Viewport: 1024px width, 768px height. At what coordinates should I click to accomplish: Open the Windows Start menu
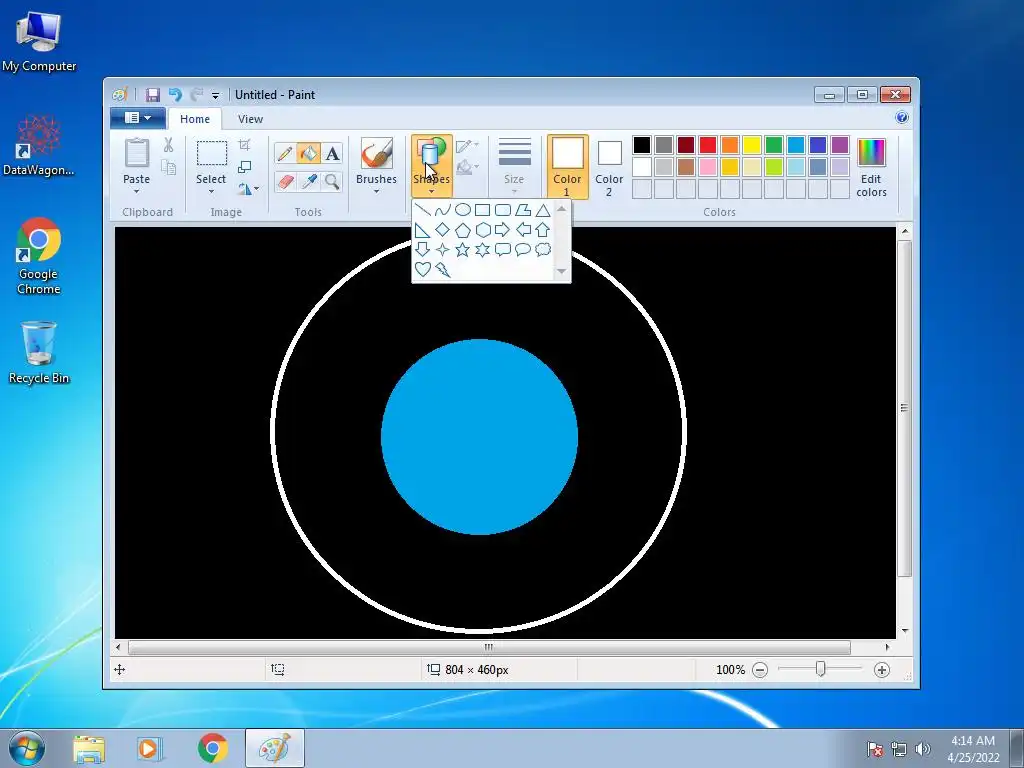[x=27, y=748]
